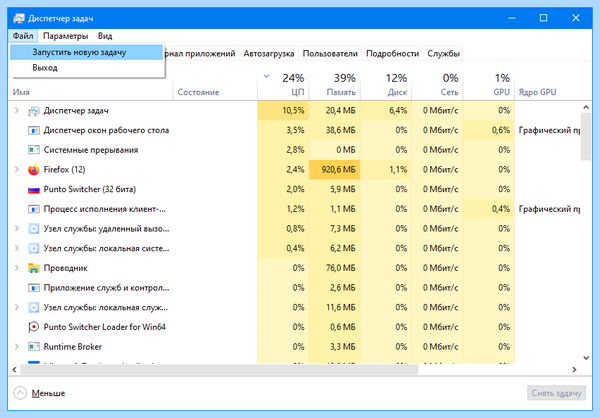Expand the Проводник process row
The height and width of the screenshot is (418, 600).
pyautogui.click(x=16, y=268)
